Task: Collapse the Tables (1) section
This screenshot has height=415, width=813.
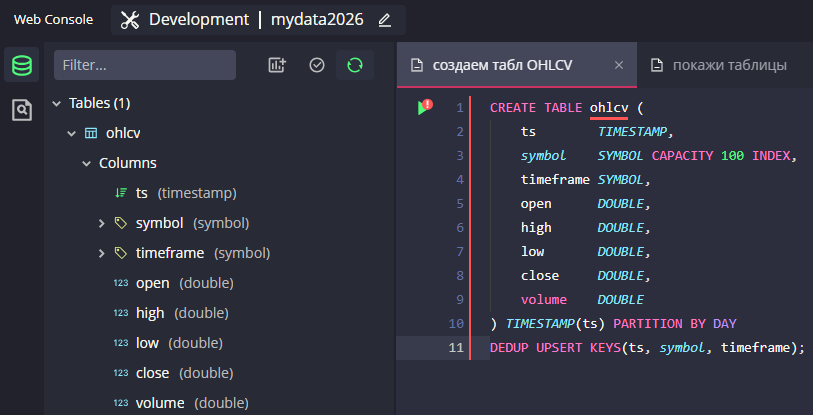Action: click(56, 103)
